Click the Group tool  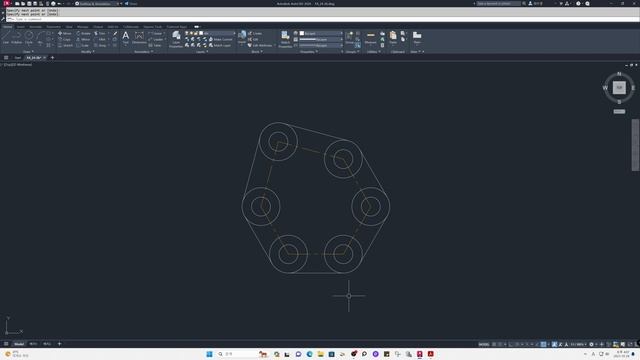pos(349,38)
